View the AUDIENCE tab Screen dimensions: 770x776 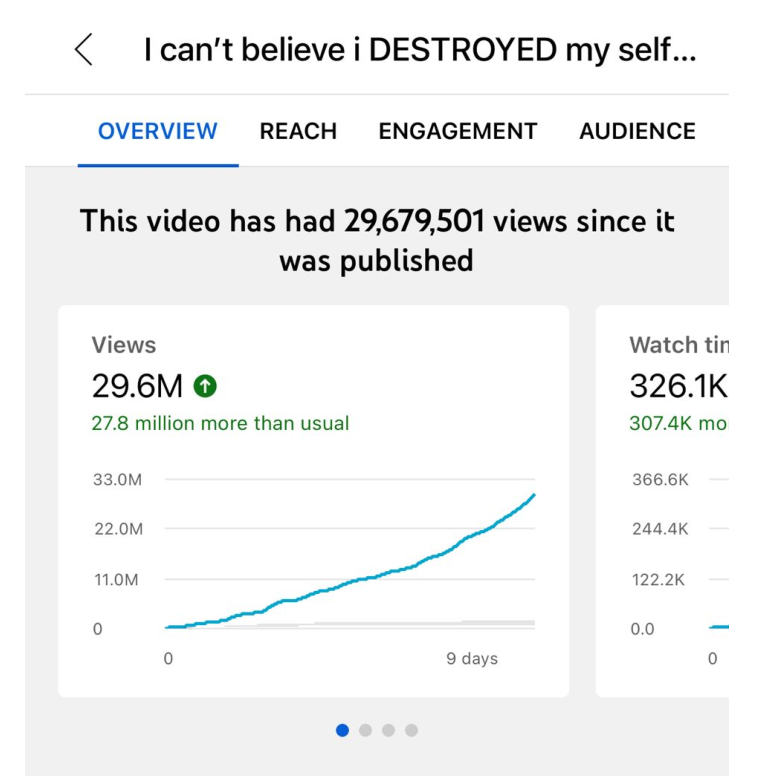pyautogui.click(x=637, y=131)
